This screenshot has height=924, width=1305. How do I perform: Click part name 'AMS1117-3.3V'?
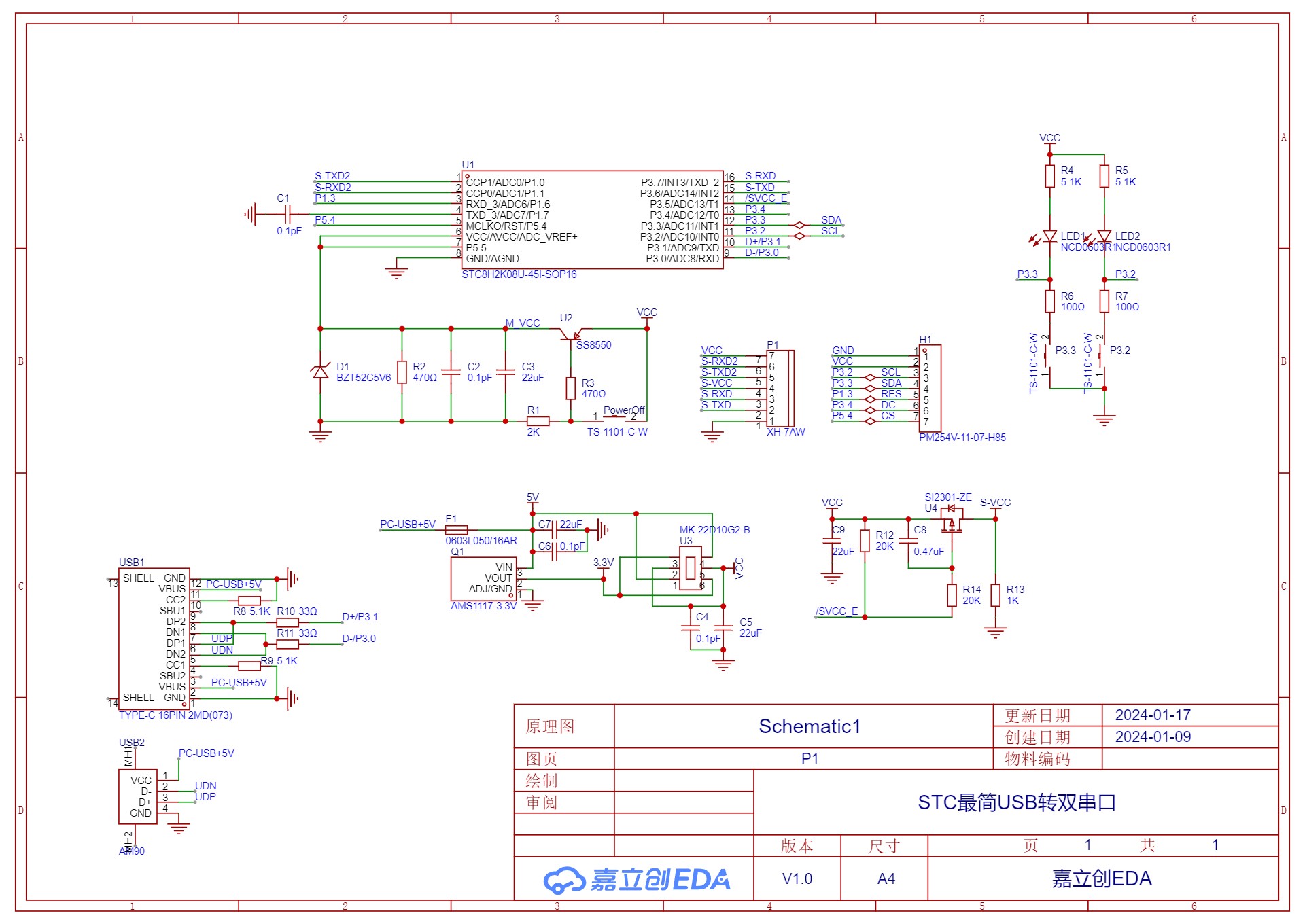coord(483,606)
